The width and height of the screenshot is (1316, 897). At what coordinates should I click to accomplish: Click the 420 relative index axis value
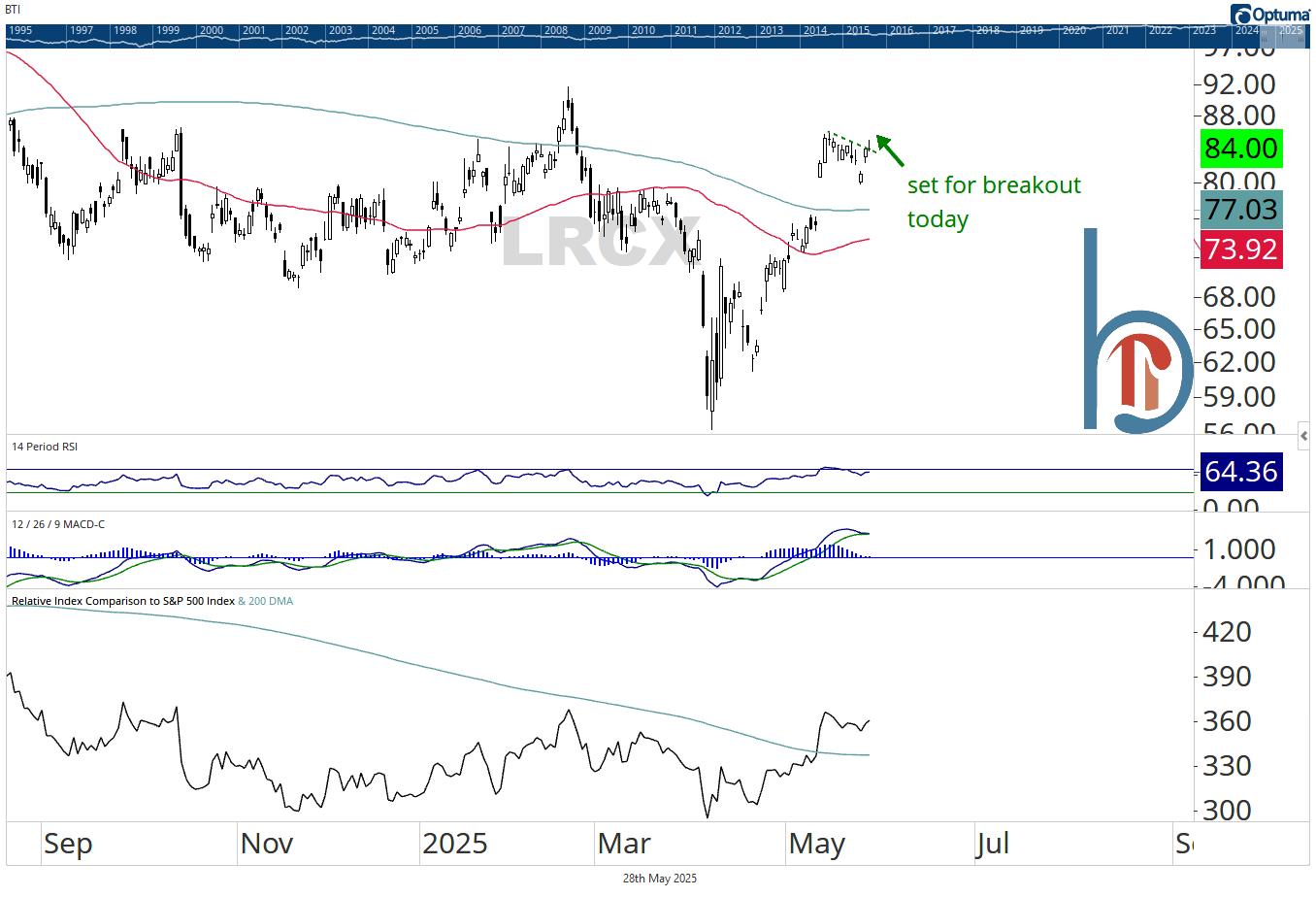click(1227, 632)
